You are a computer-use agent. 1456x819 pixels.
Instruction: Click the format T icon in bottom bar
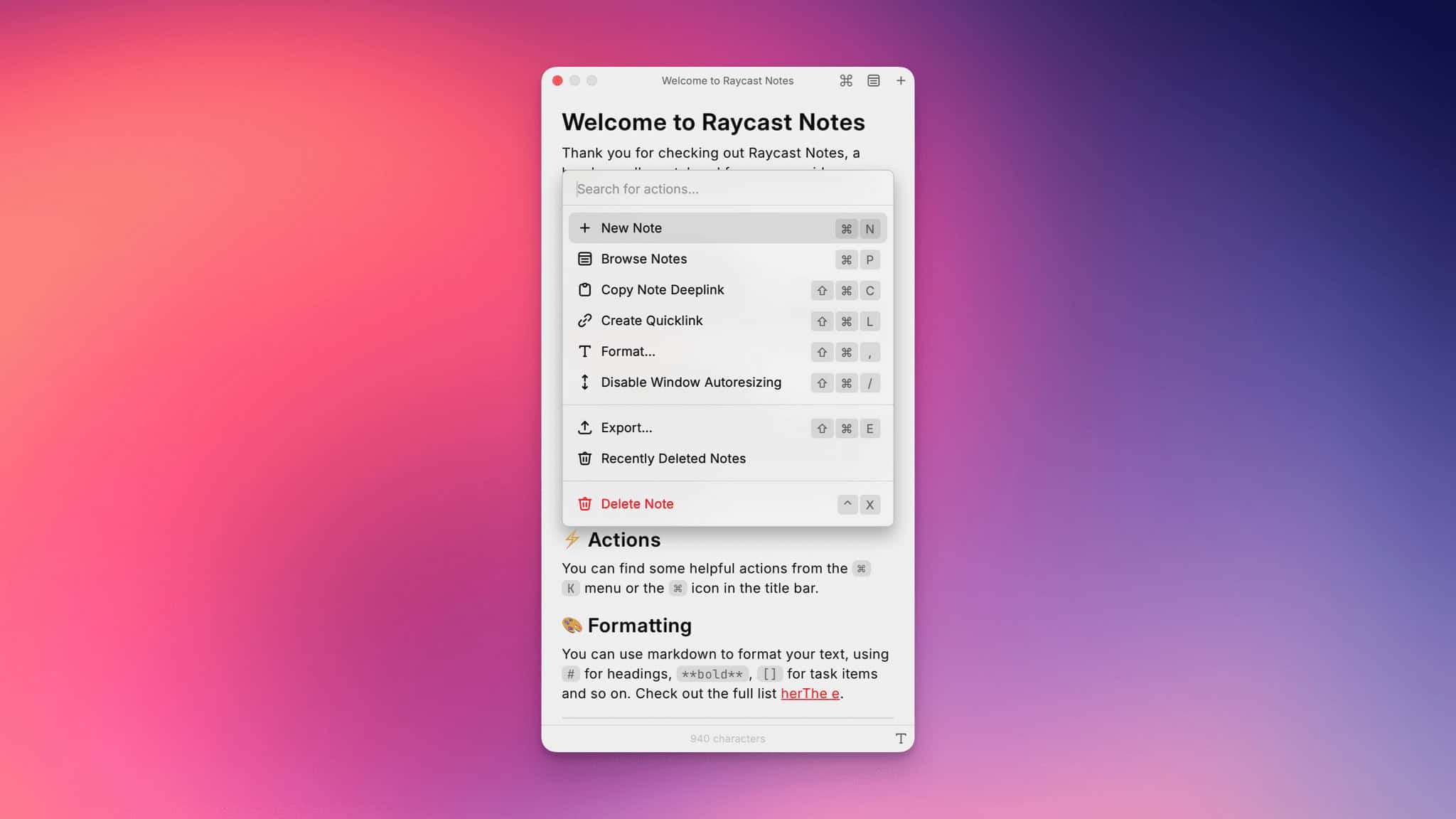point(900,739)
